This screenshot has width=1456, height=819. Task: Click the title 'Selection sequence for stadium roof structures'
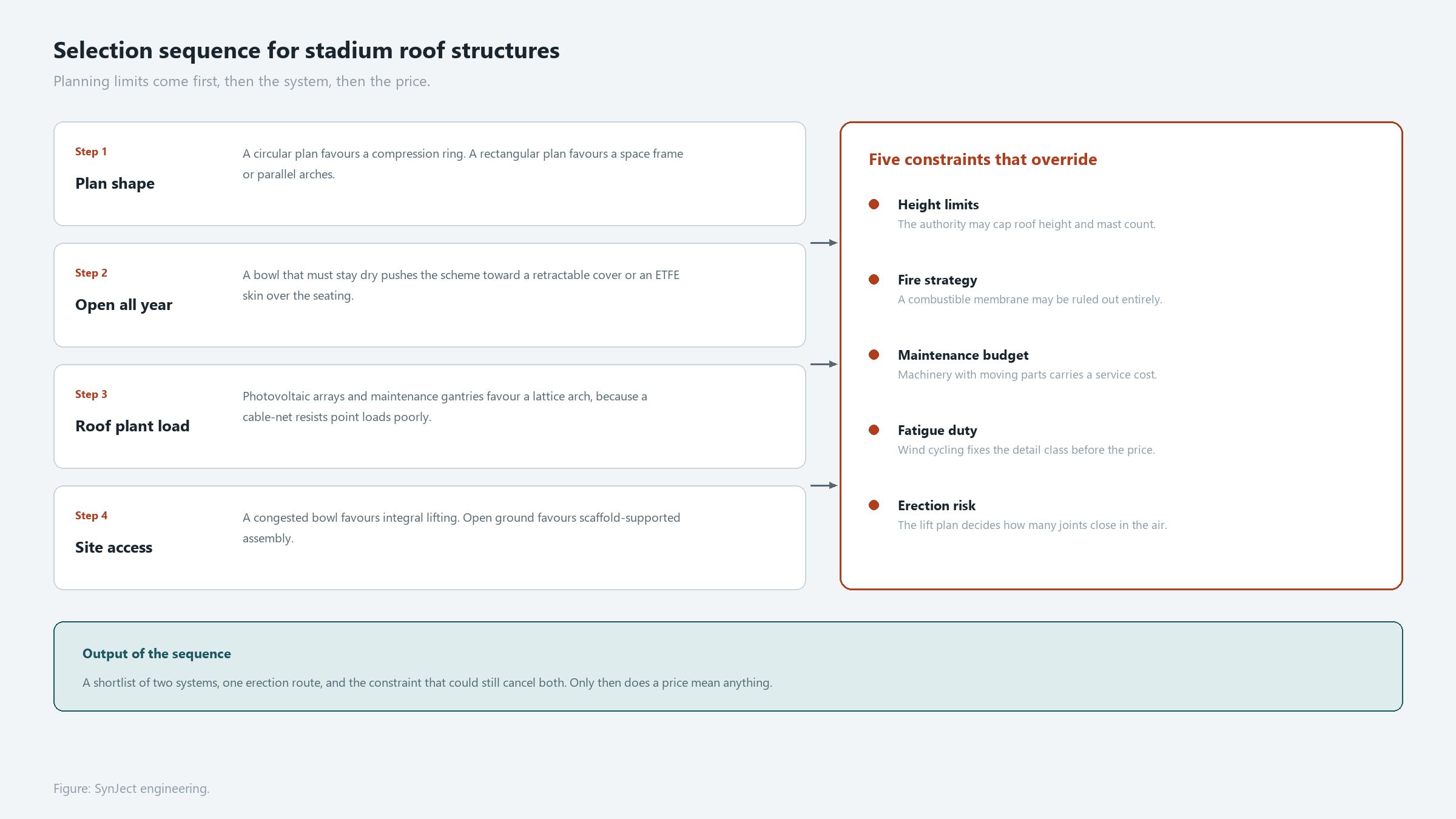coord(306,50)
